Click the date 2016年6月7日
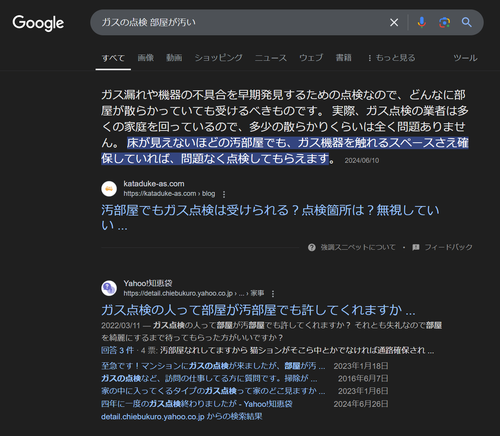Screen dimensions: 500x436 [x=363, y=379]
